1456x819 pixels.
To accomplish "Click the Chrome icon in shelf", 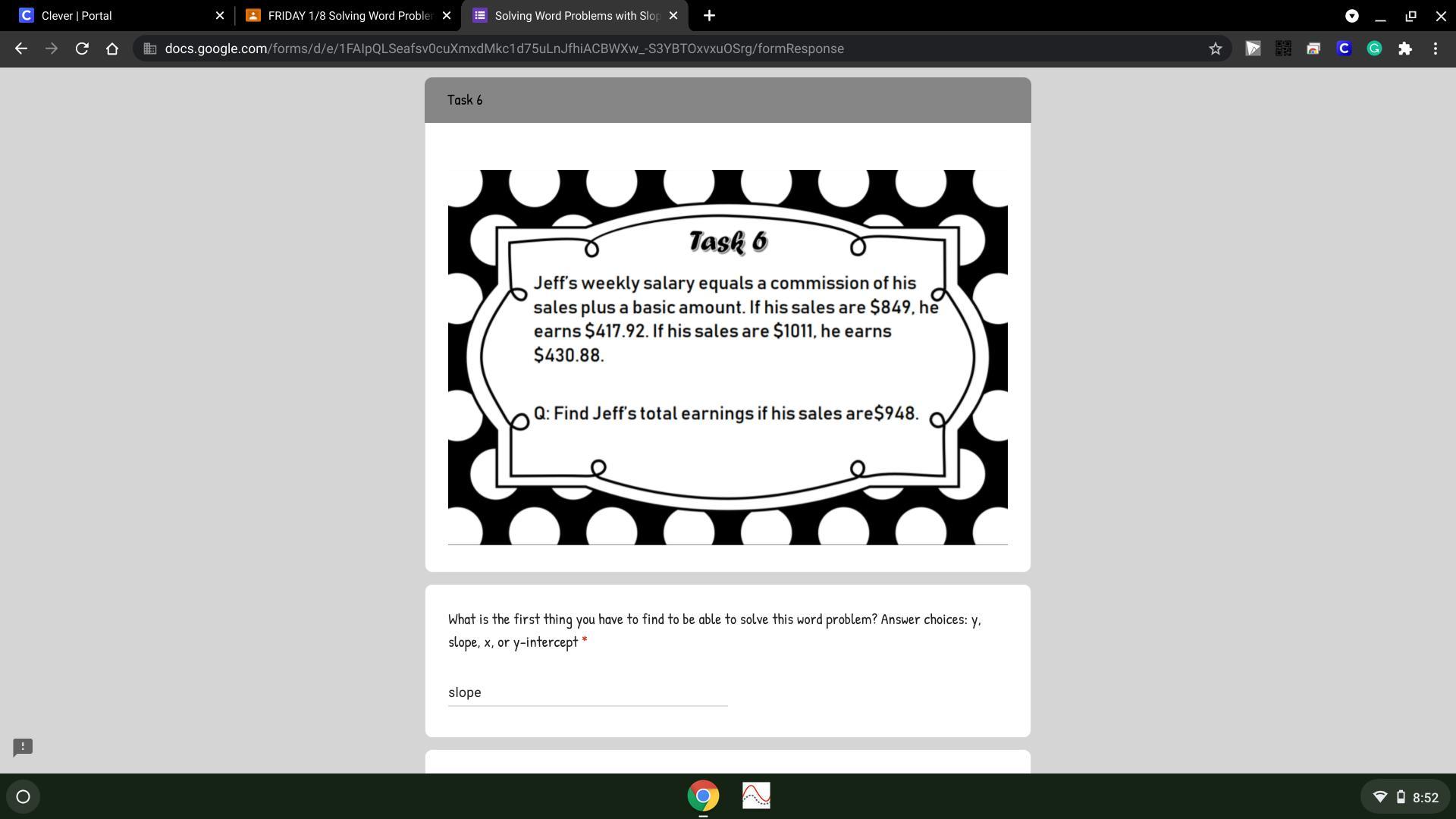I will (703, 795).
